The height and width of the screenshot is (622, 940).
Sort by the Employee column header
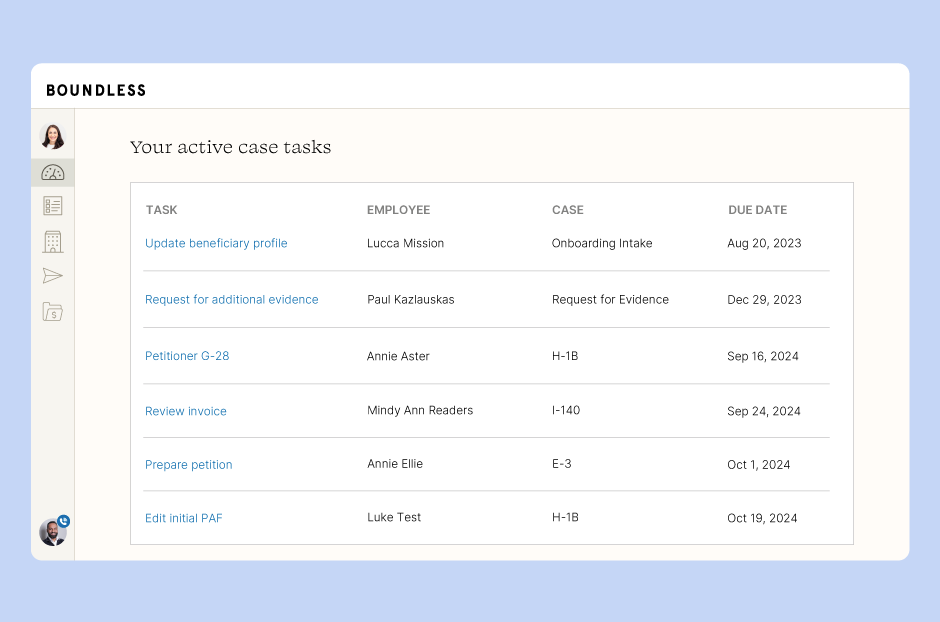click(398, 210)
